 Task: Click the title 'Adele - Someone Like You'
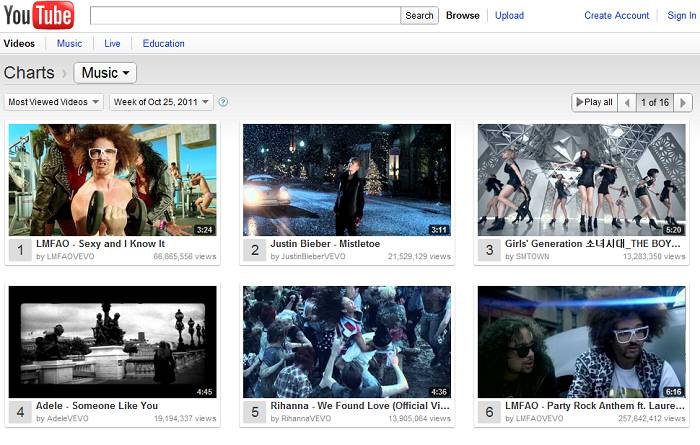(97, 406)
